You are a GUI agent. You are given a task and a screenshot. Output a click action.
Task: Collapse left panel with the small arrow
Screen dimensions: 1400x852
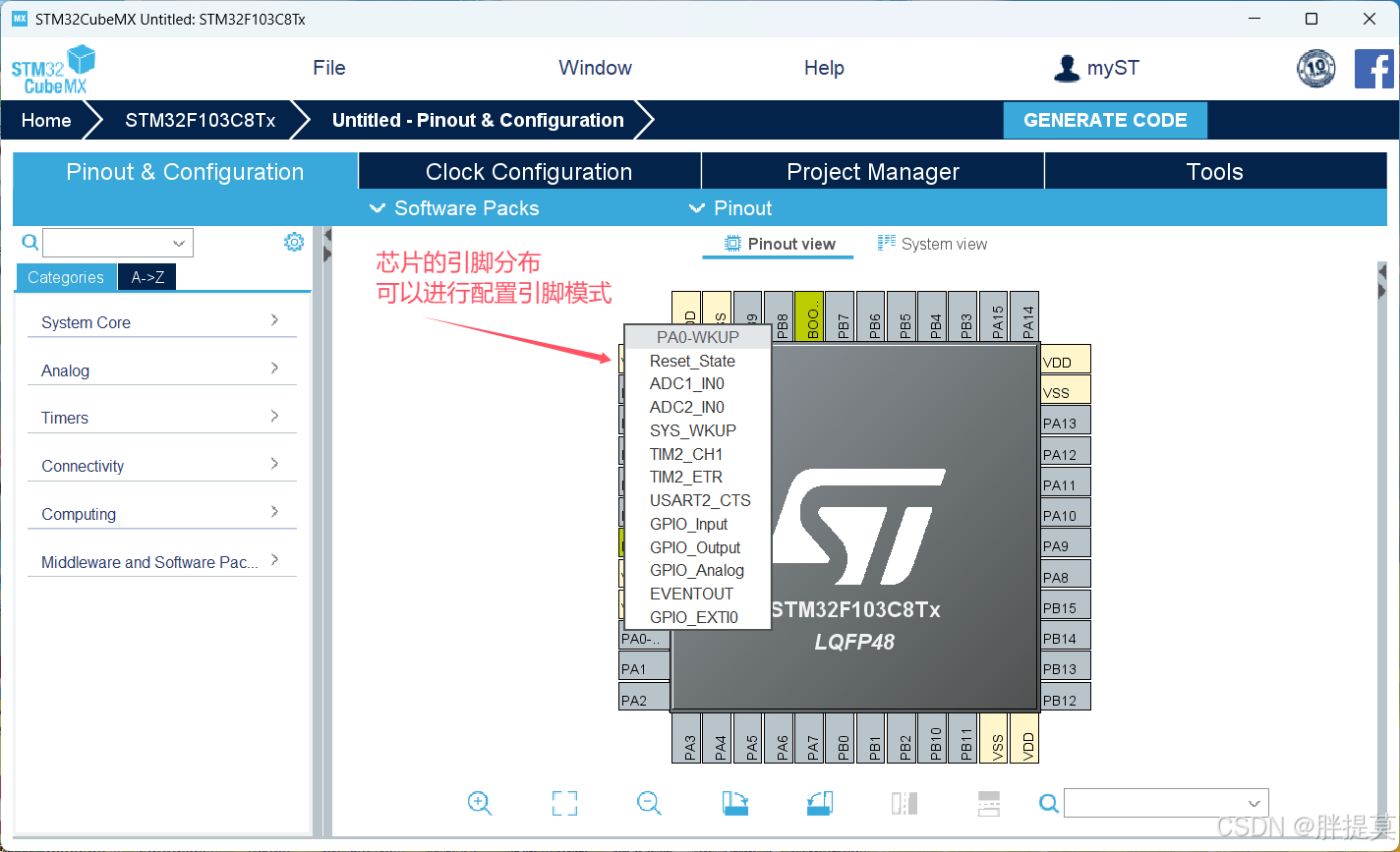(x=328, y=235)
